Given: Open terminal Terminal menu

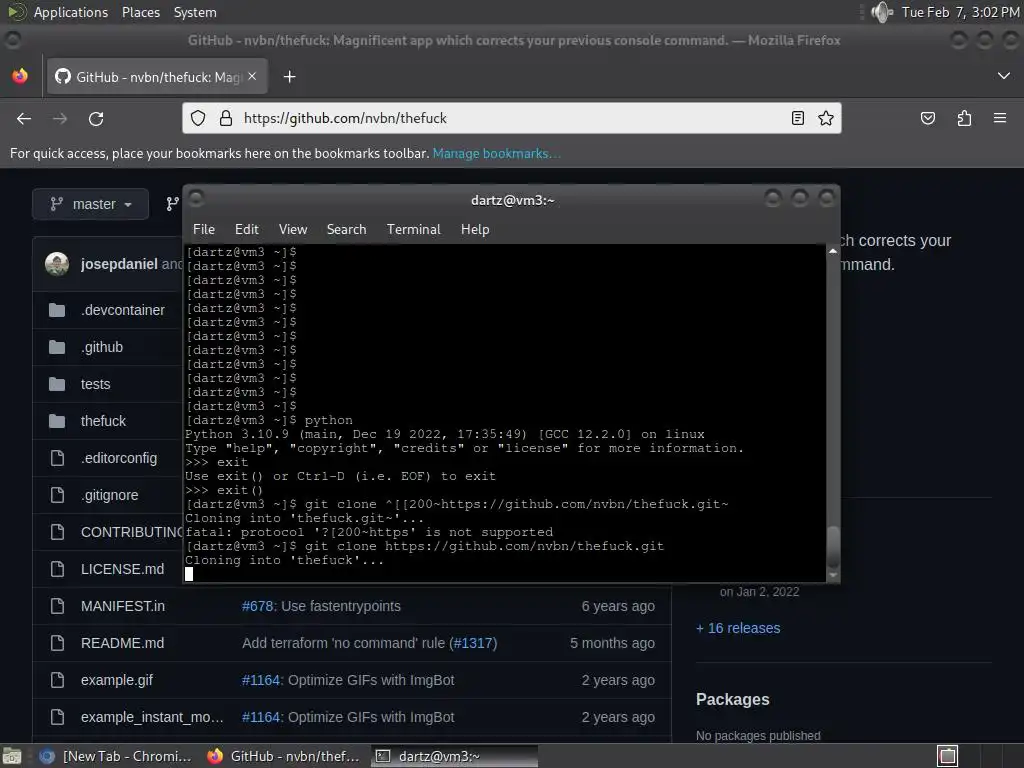Looking at the screenshot, I should click(x=413, y=229).
